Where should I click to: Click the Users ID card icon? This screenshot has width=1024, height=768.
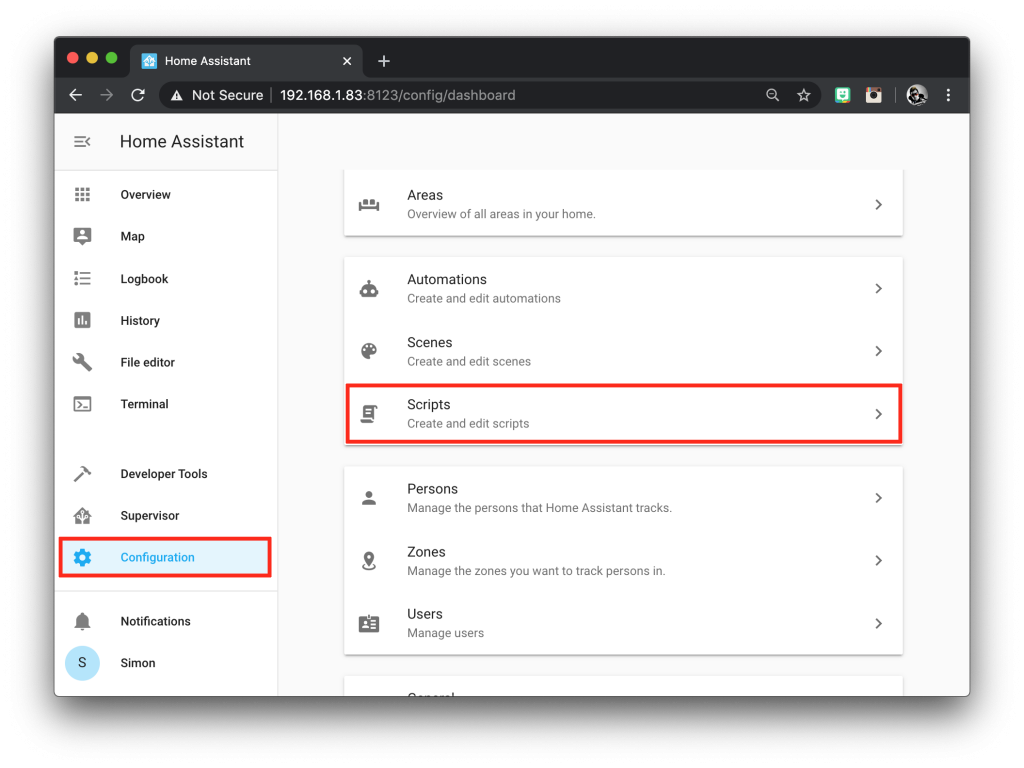tap(369, 624)
